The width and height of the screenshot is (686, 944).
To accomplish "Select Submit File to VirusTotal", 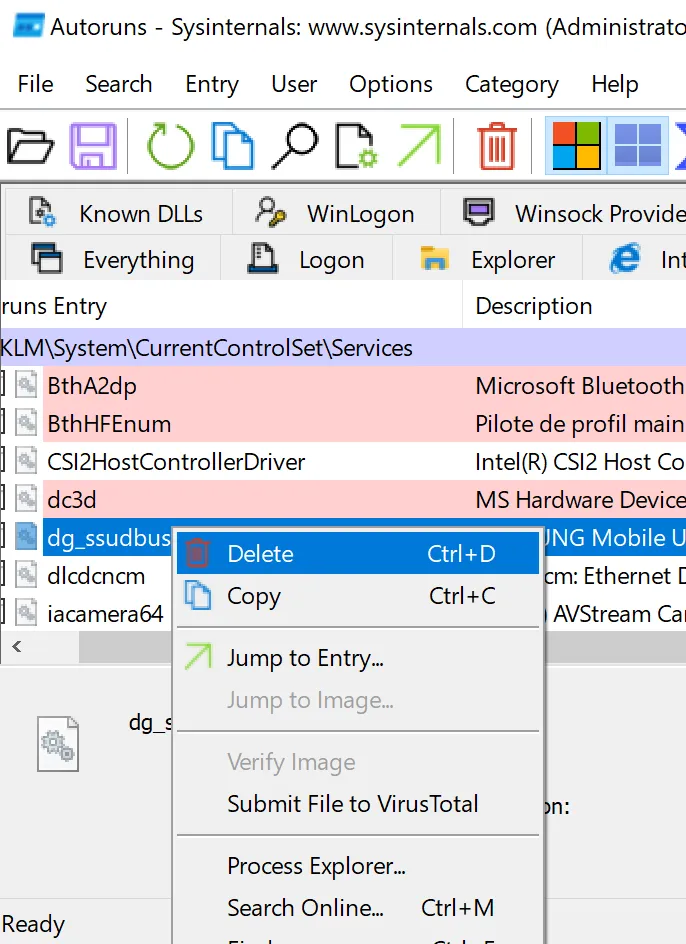I will click(x=358, y=803).
